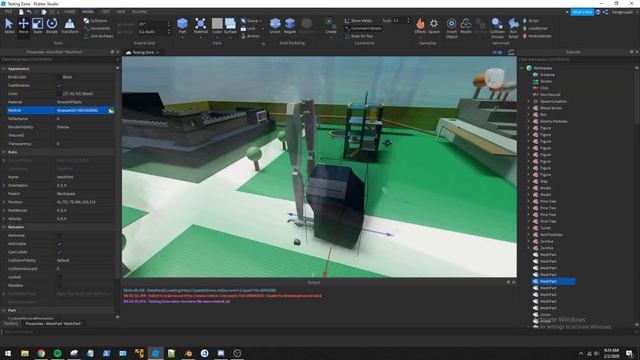
Task: Apply Union to selected parts
Action: 275,25
